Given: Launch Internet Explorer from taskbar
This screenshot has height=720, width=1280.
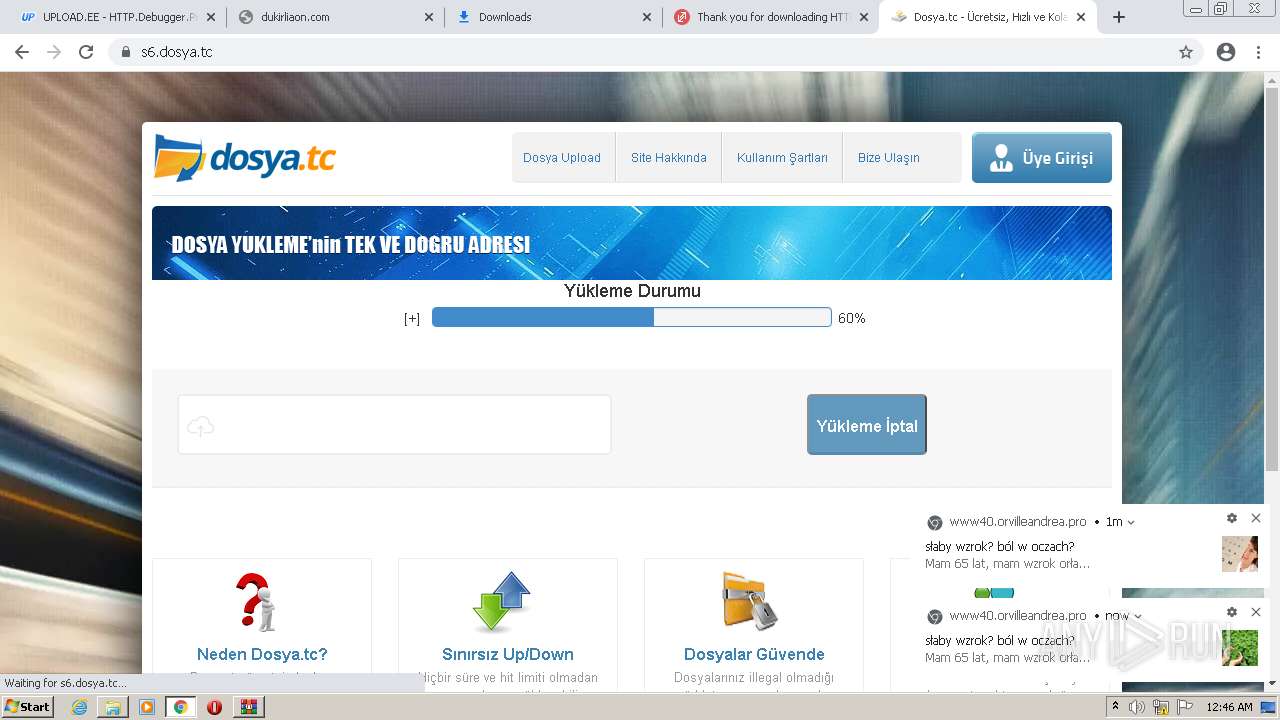Looking at the screenshot, I should (80, 707).
